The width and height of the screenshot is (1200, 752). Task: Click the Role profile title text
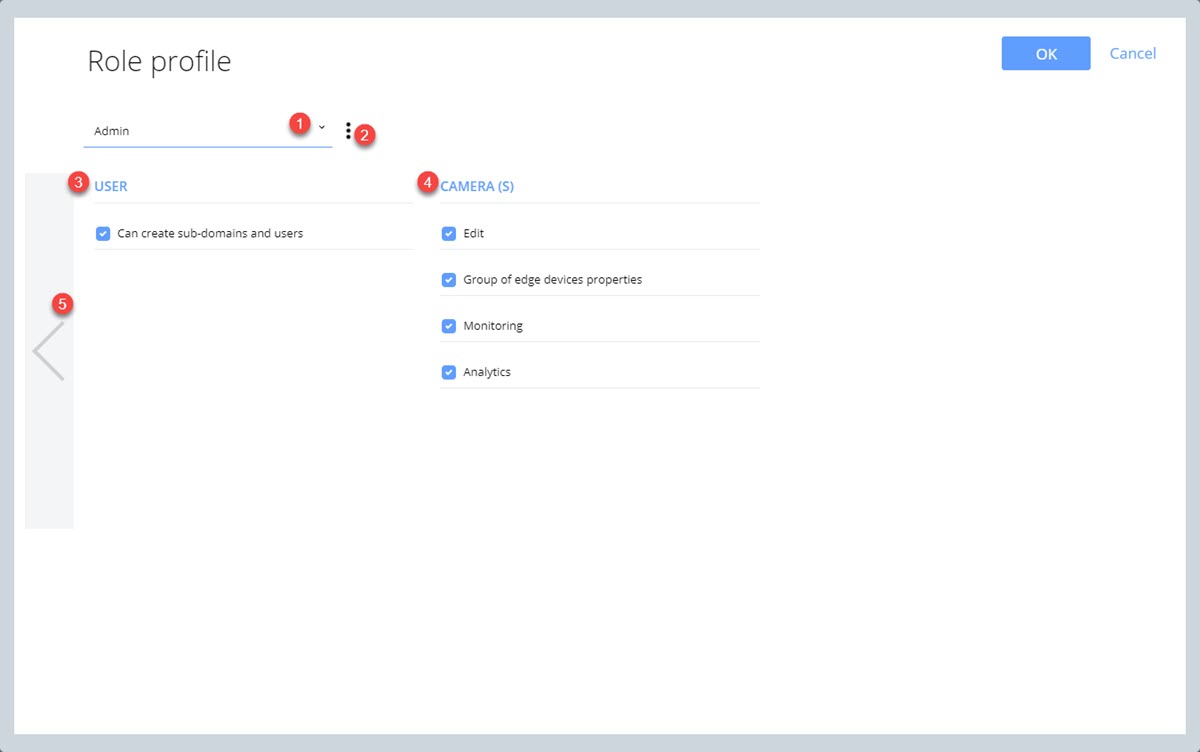(x=159, y=61)
